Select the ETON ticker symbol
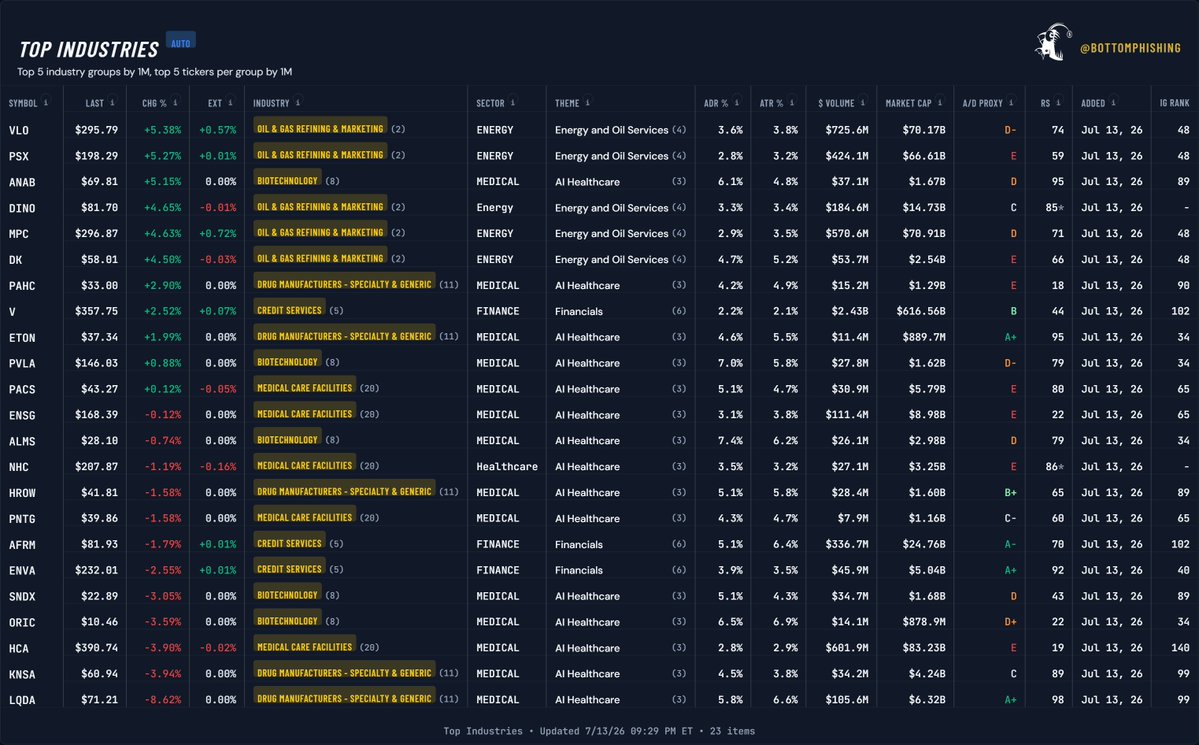 22,337
